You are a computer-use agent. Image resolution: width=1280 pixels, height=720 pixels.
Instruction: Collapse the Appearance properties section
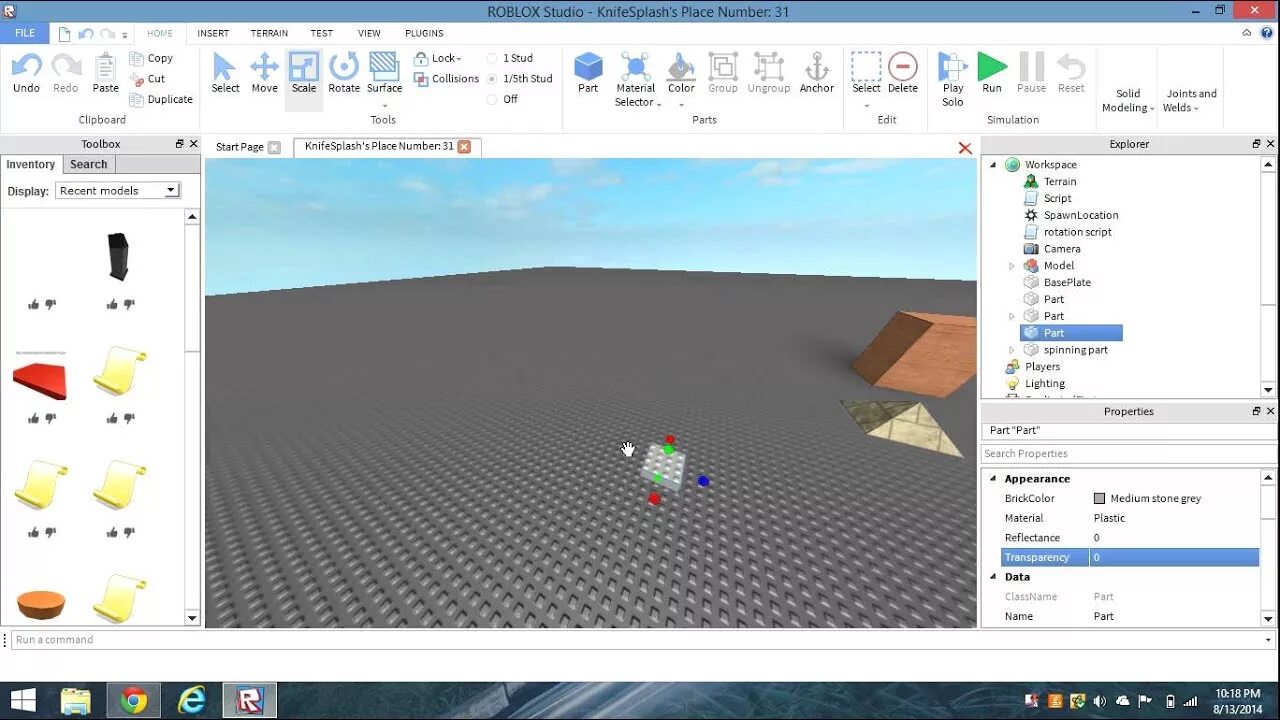point(993,479)
